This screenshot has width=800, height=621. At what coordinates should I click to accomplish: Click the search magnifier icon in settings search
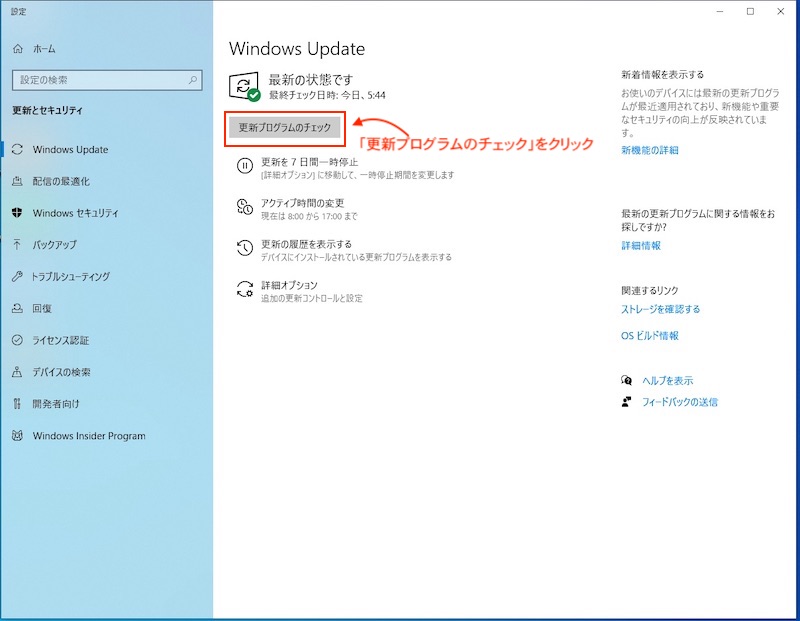coord(193,80)
